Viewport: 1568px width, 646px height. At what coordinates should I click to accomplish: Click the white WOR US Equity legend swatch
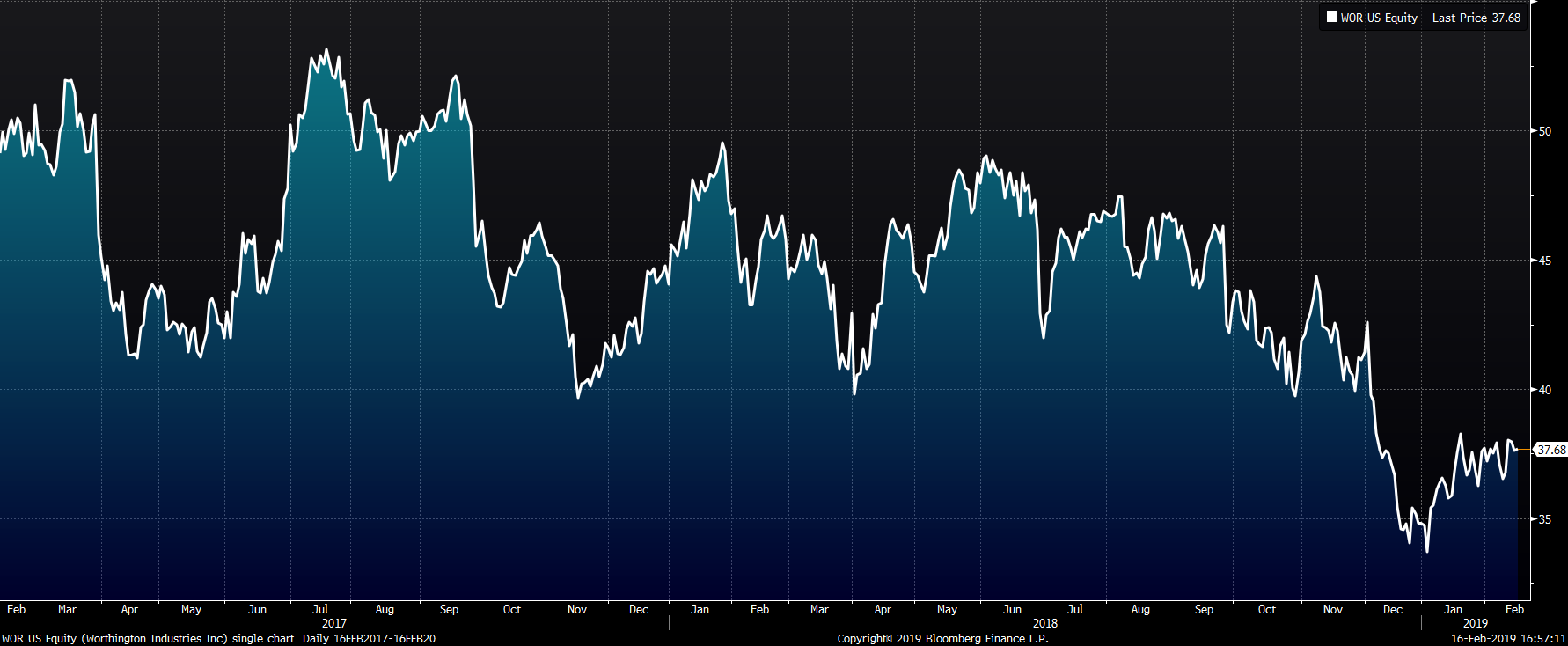pos(1332,18)
